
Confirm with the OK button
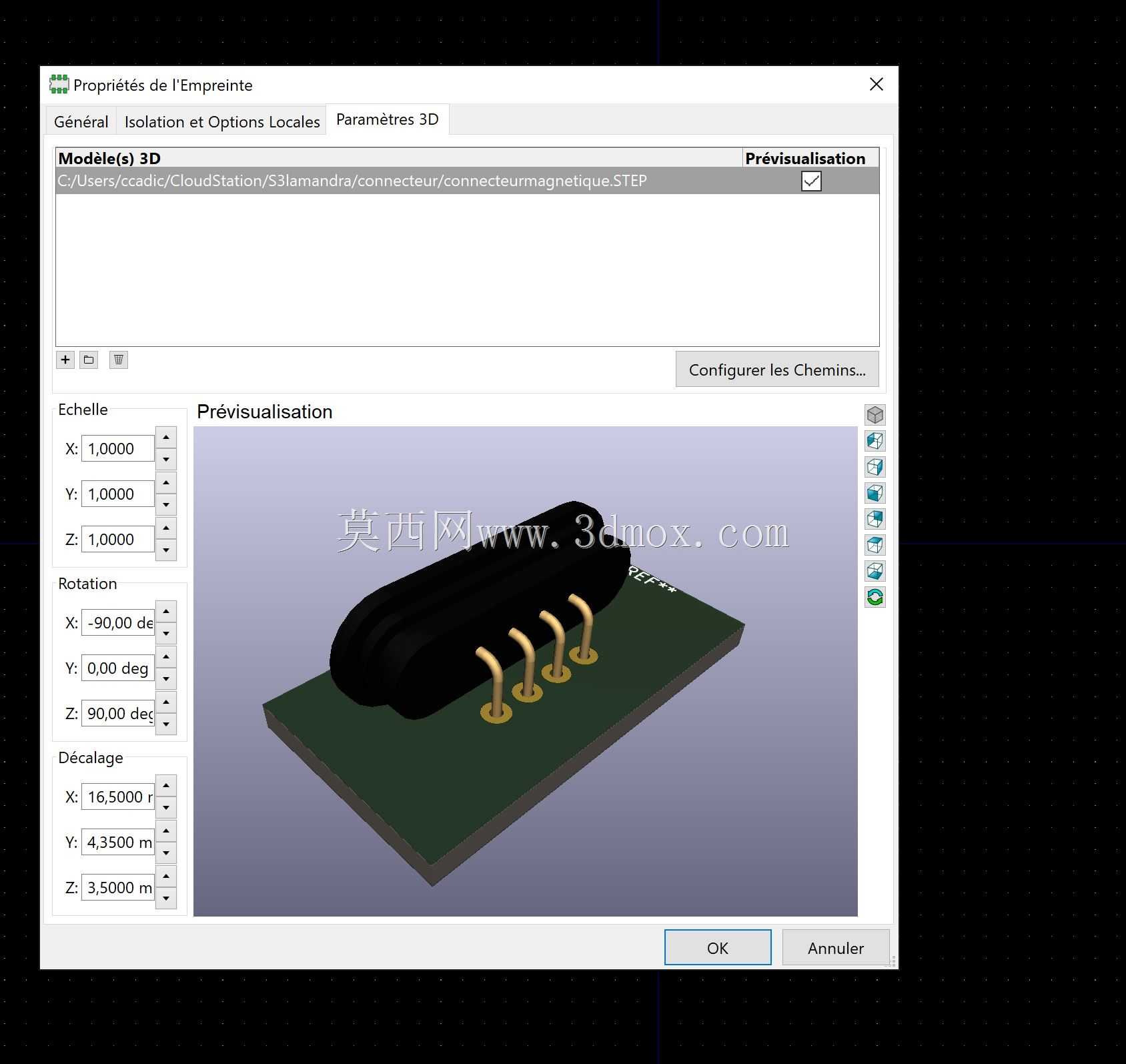[x=718, y=947]
